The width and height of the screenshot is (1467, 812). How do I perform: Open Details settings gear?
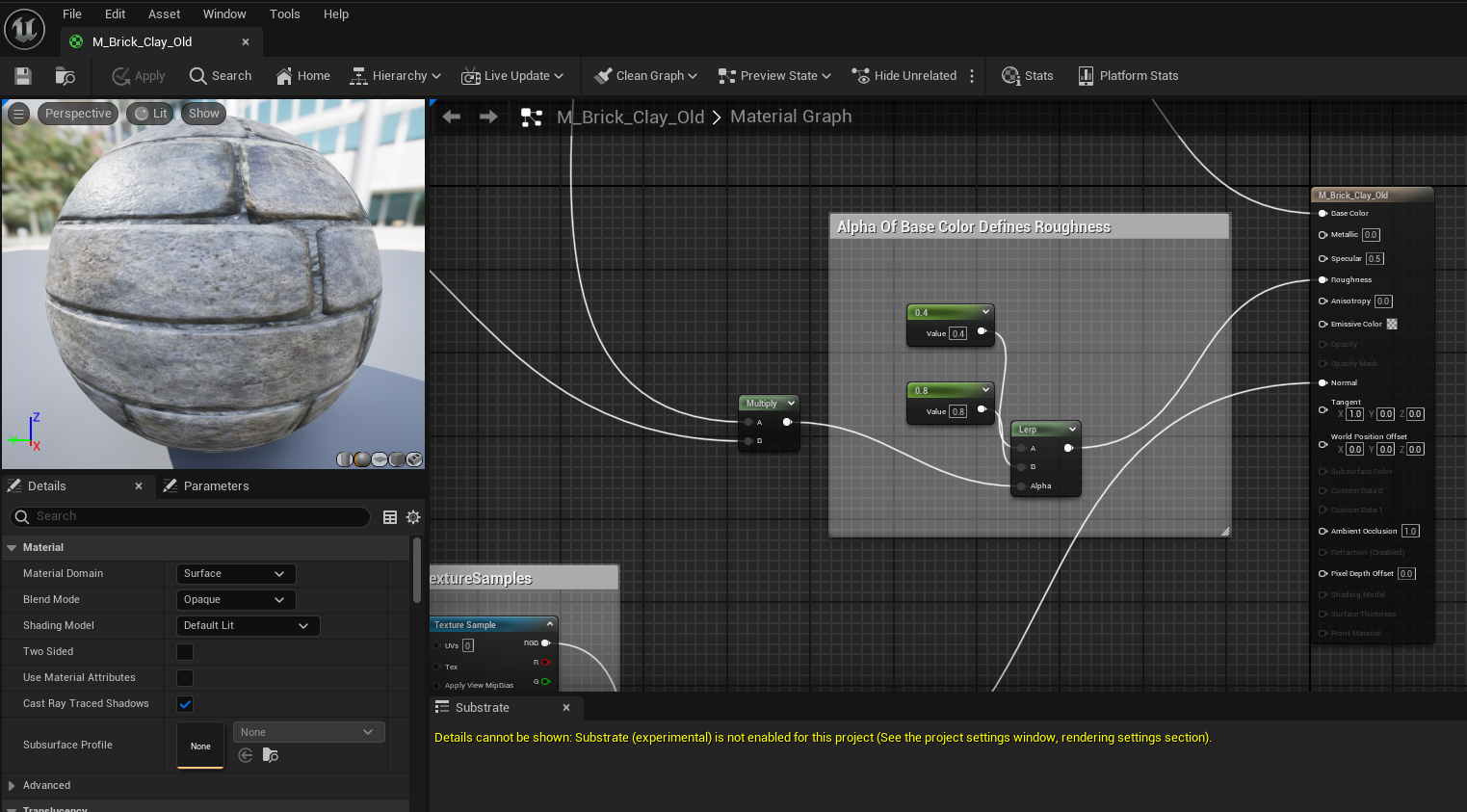pos(413,517)
